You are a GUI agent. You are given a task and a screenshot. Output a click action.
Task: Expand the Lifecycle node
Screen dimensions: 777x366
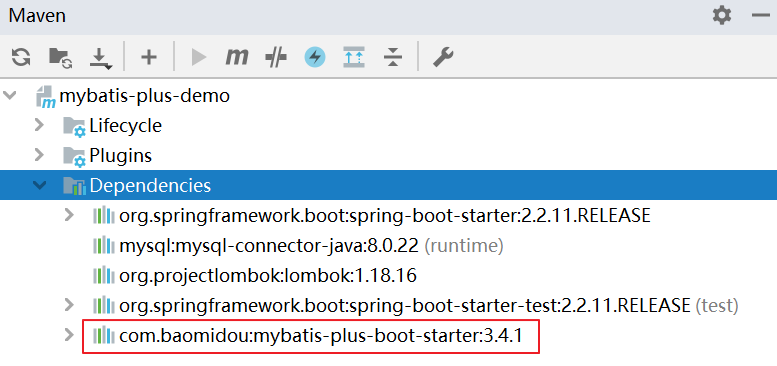click(39, 125)
